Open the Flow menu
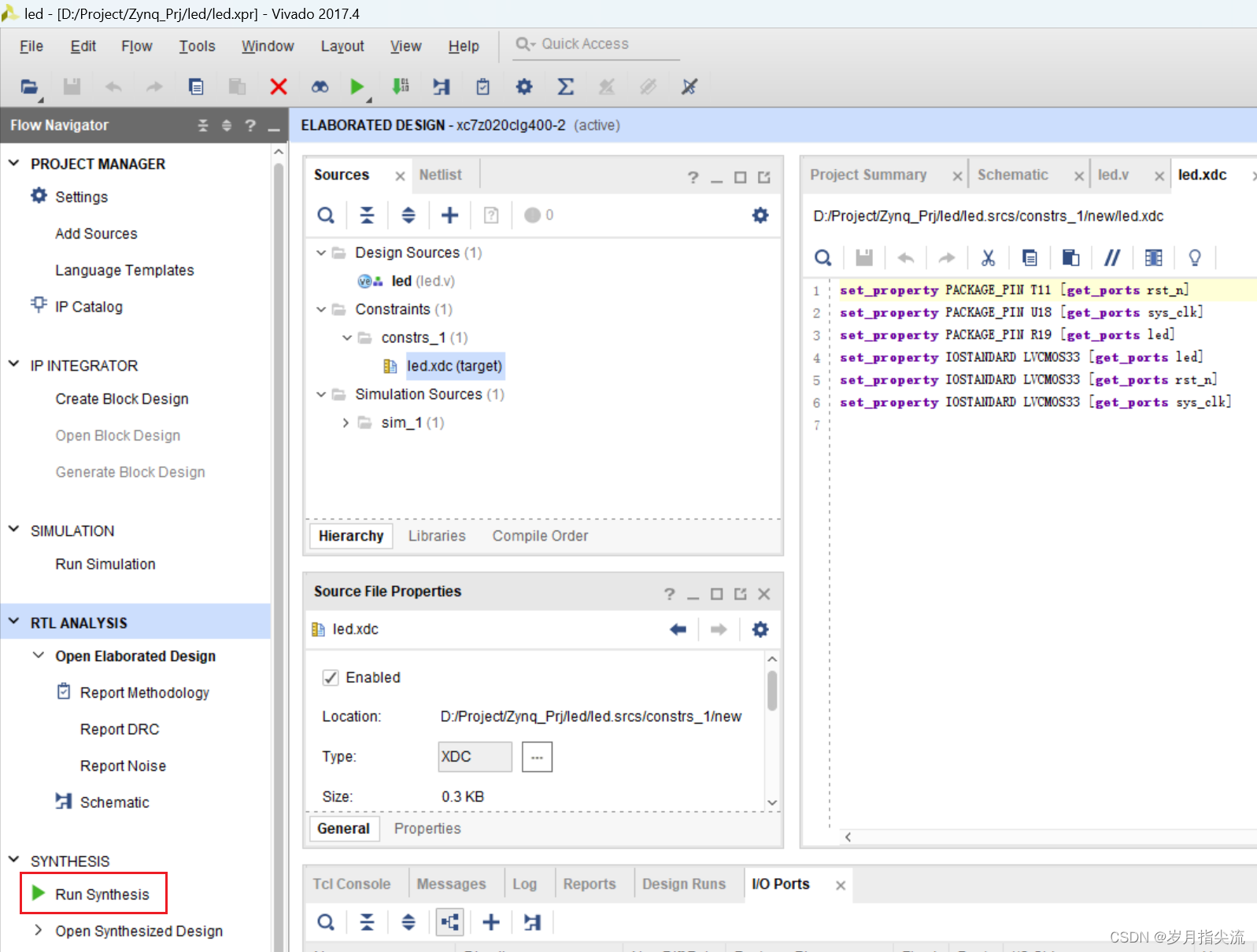The height and width of the screenshot is (952, 1257). (136, 46)
